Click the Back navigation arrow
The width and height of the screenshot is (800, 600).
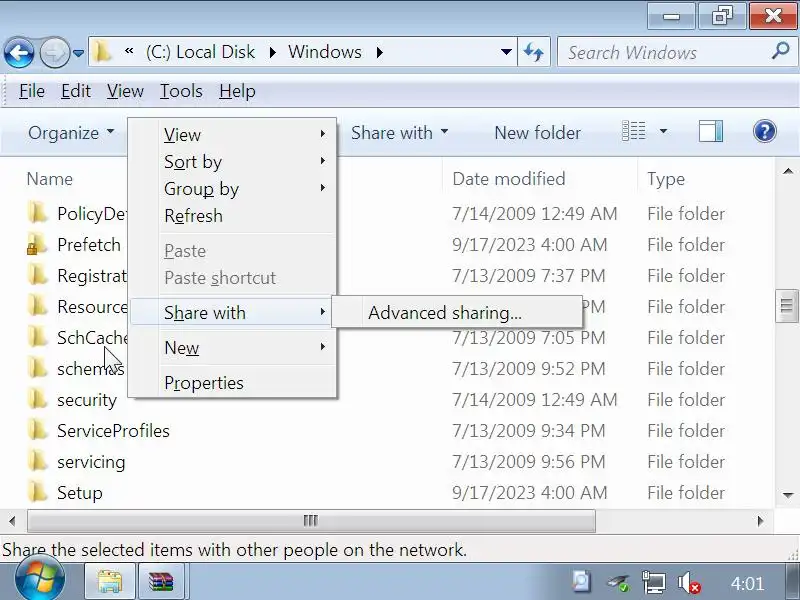(19, 52)
